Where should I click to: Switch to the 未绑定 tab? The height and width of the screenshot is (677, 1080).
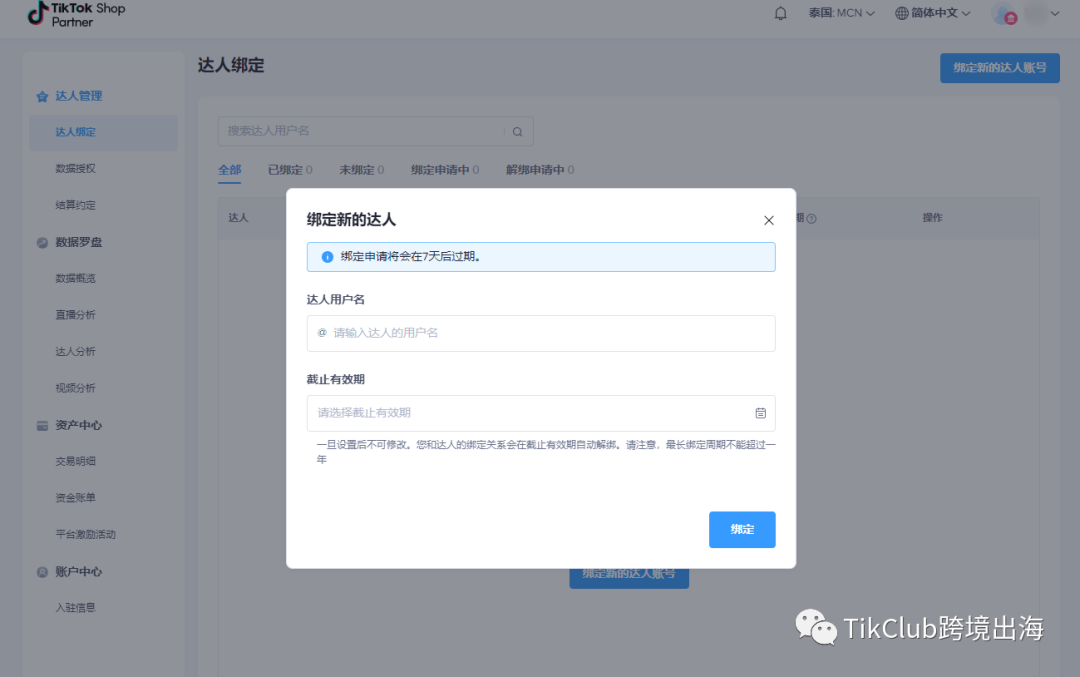(x=362, y=170)
